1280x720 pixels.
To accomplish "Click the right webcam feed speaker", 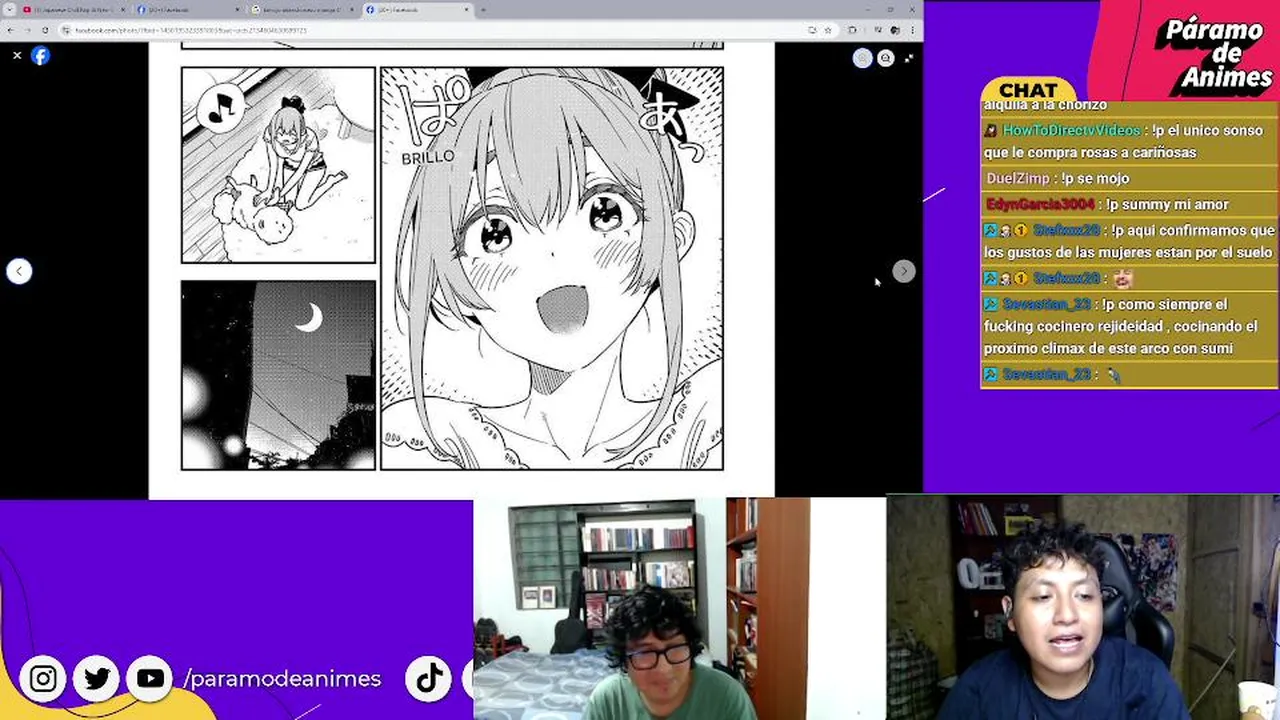I will click(1082, 606).
